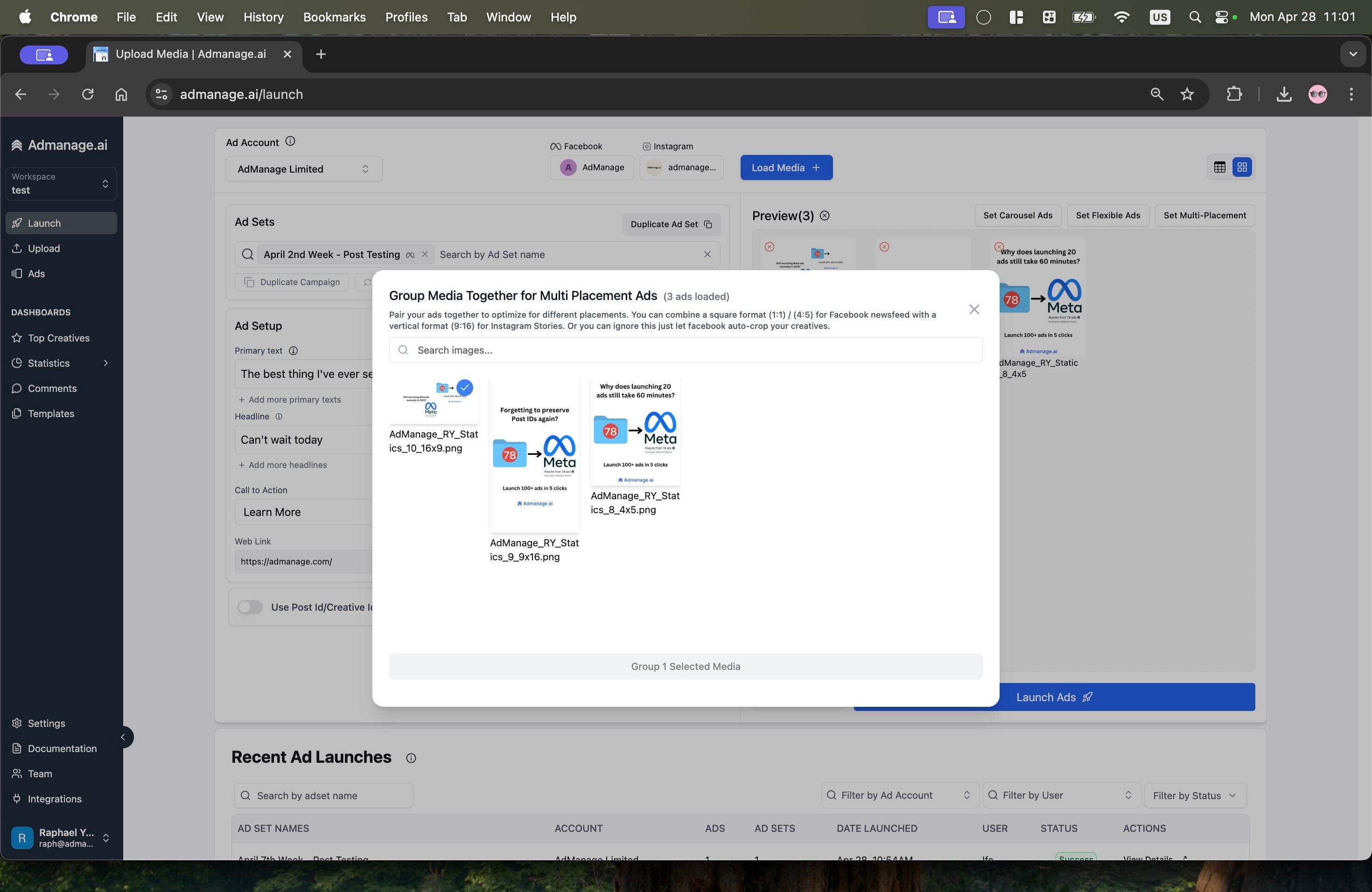Clear previews with Preview(3) x icon

[x=825, y=216]
